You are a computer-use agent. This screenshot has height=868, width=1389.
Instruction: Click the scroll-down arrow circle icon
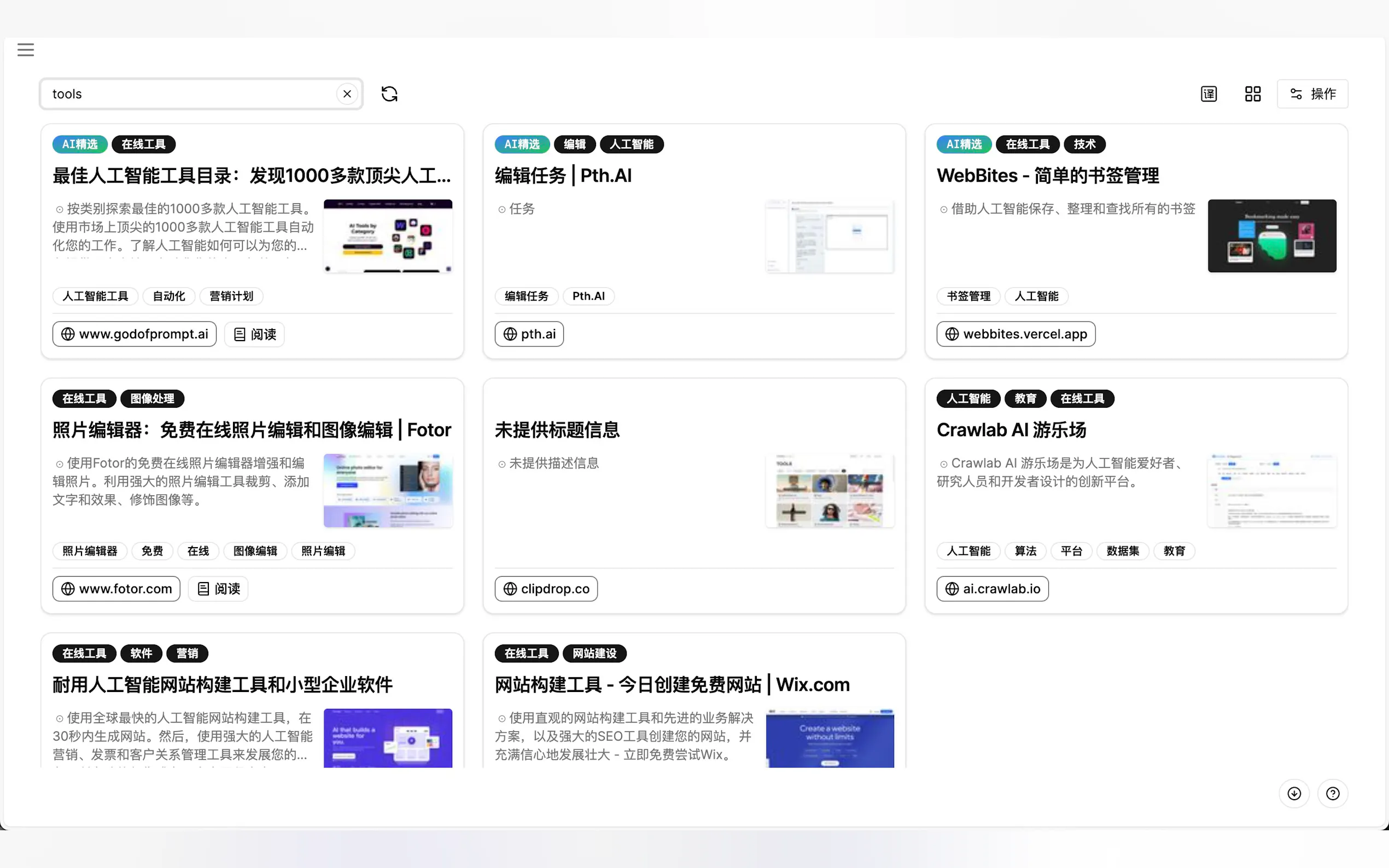(x=1294, y=793)
